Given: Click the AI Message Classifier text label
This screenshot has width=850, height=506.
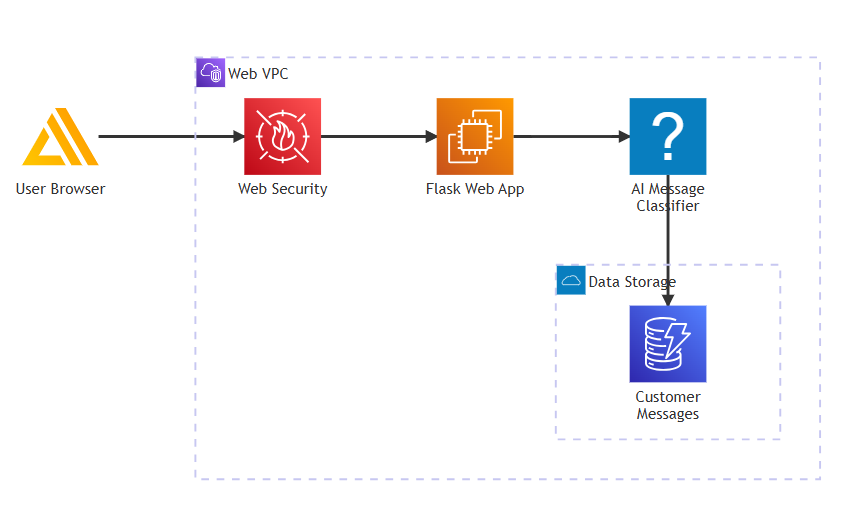Looking at the screenshot, I should [668, 197].
